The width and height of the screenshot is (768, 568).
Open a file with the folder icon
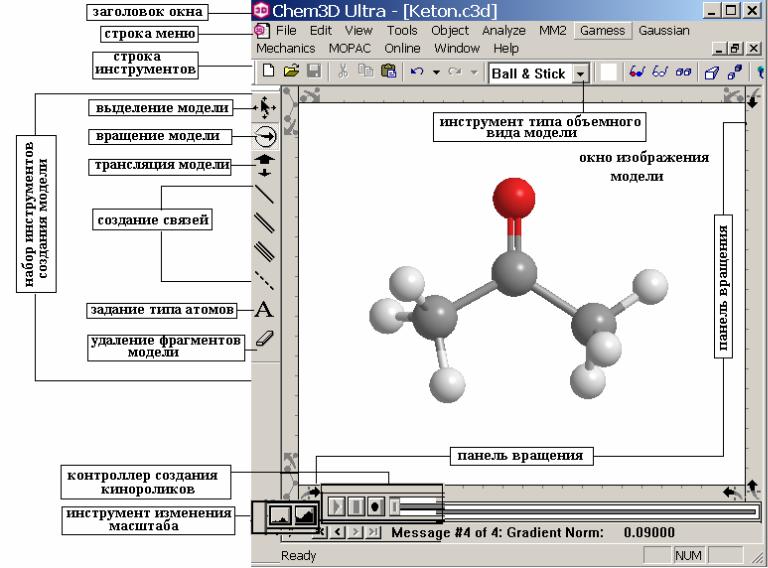(291, 71)
